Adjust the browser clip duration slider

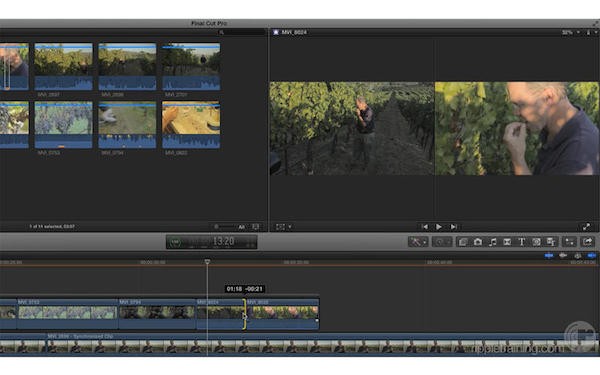[224, 227]
